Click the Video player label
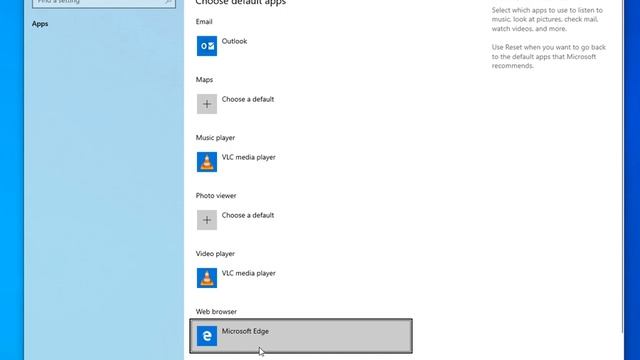 pyautogui.click(x=215, y=253)
